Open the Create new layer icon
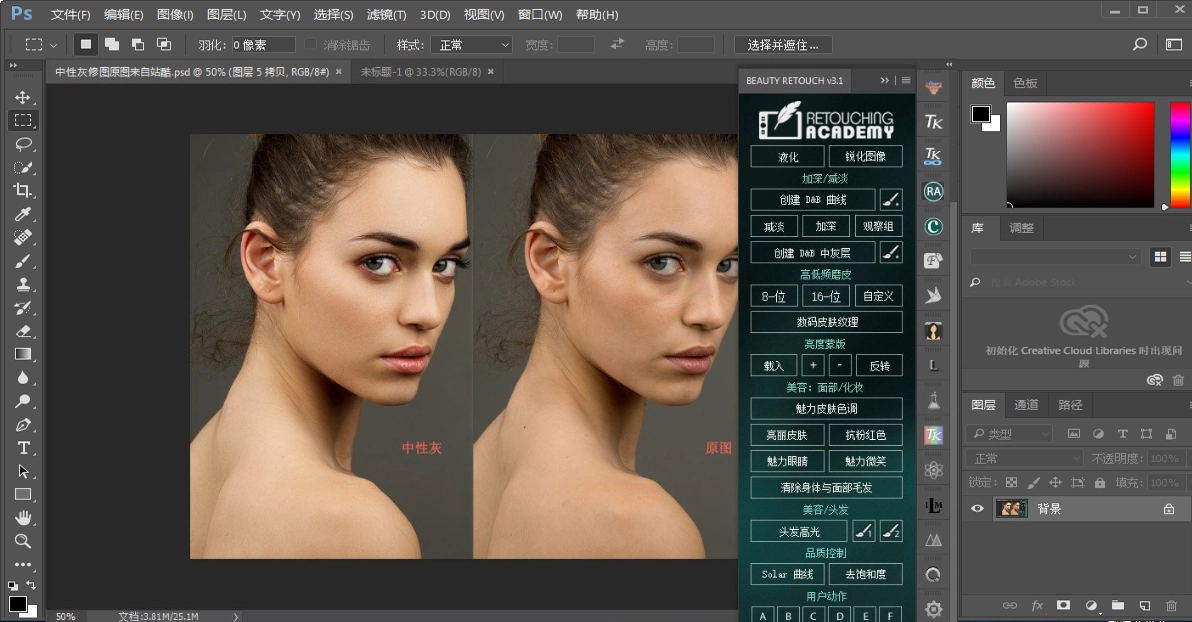Image resolution: width=1192 pixels, height=622 pixels. 1145,605
